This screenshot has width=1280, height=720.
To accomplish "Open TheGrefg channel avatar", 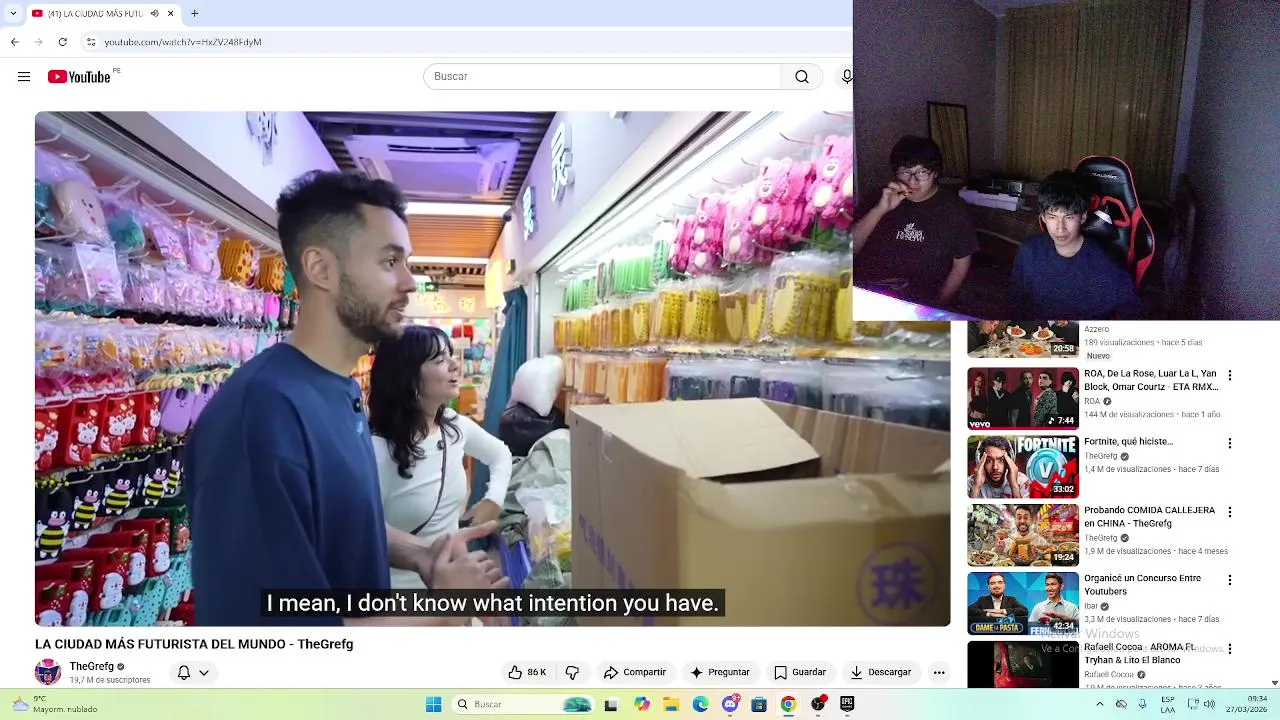I will click(x=48, y=672).
